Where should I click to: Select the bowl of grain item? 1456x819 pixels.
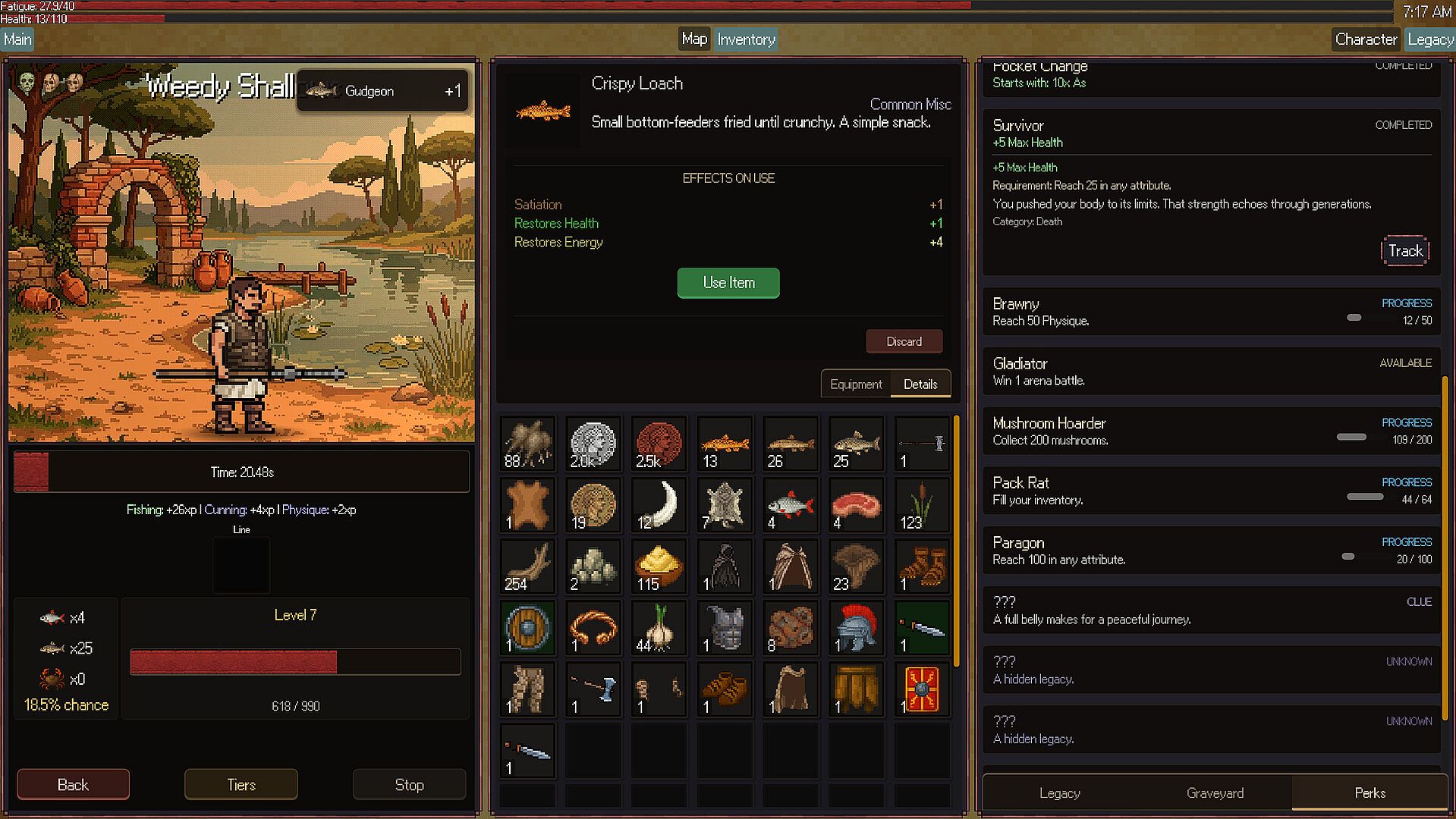(x=659, y=566)
